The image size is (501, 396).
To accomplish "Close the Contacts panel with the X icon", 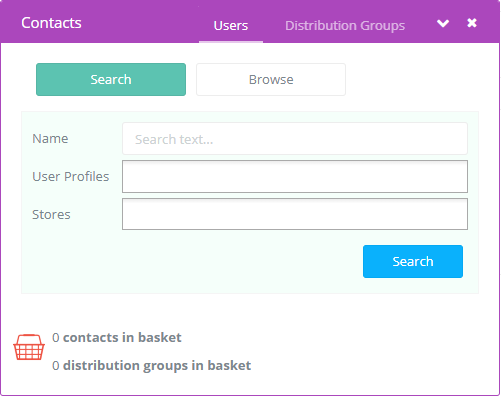I will click(472, 23).
